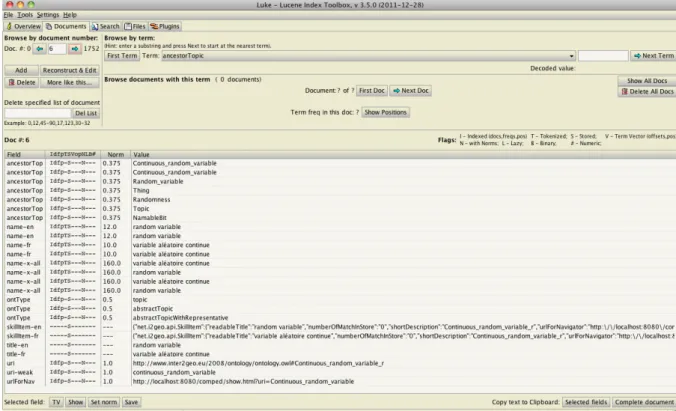Click the Next Term button
This screenshot has height=411, width=676.
tap(653, 56)
